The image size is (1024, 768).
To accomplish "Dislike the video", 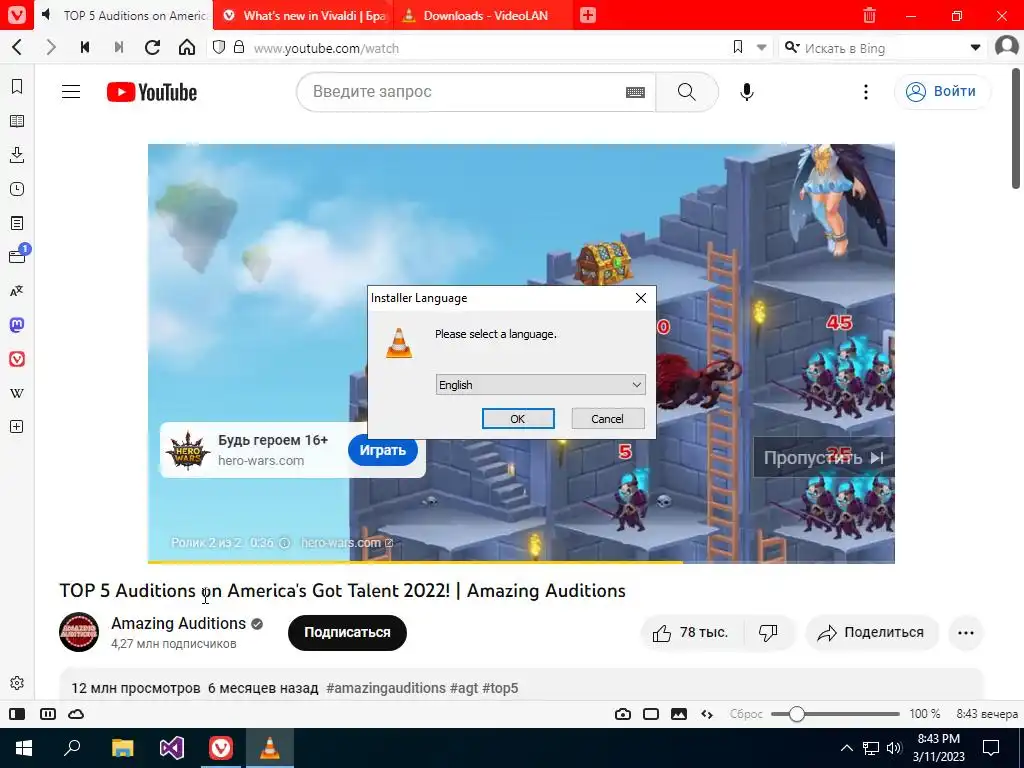I will (768, 633).
